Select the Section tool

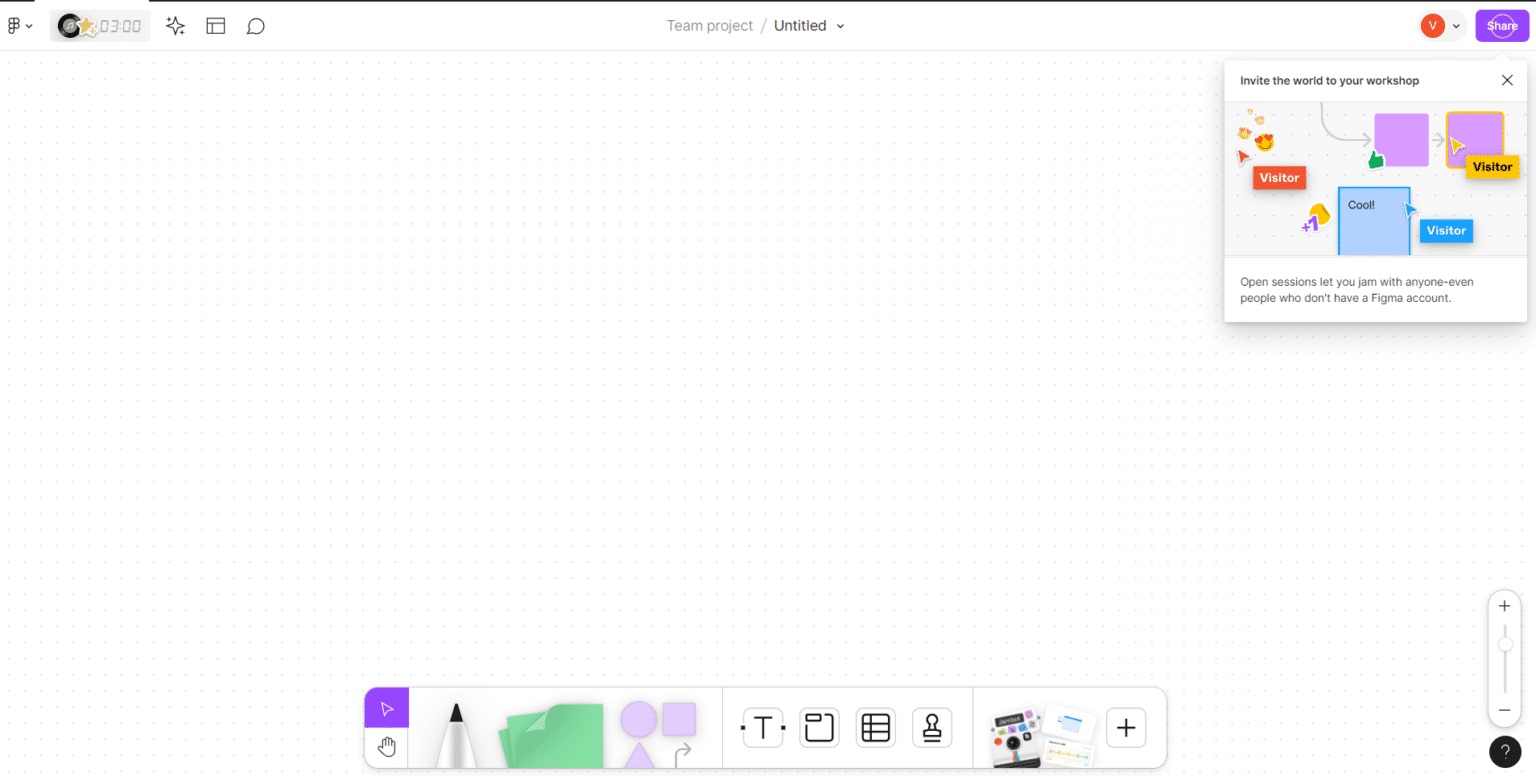point(819,728)
